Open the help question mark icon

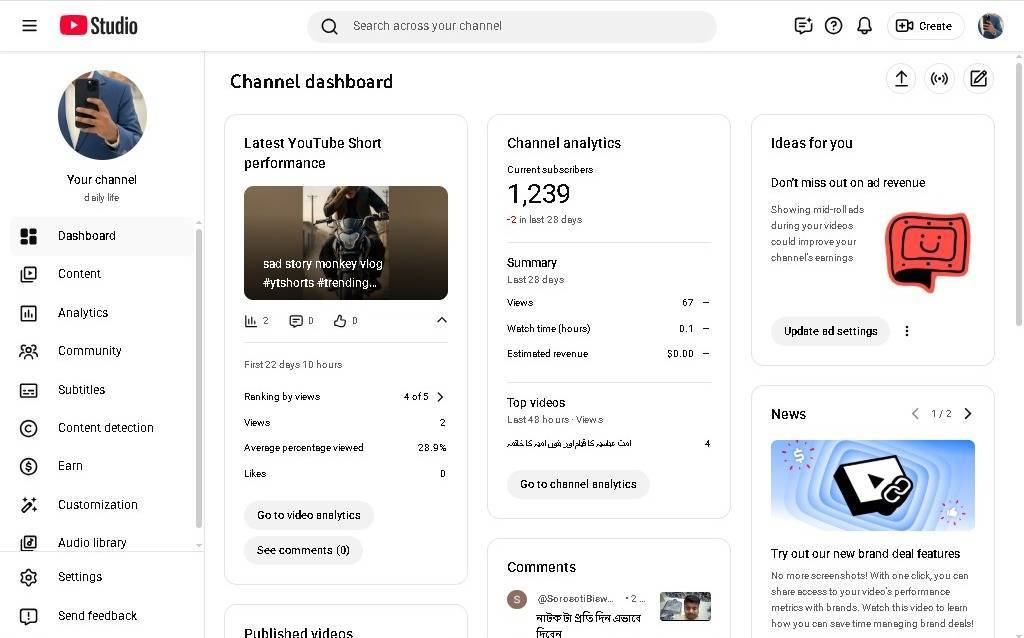(833, 26)
